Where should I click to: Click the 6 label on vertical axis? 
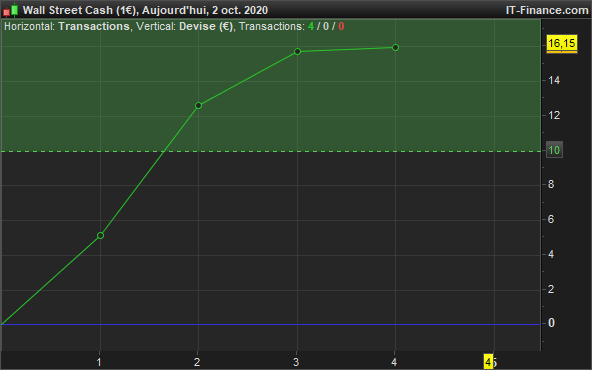point(551,219)
